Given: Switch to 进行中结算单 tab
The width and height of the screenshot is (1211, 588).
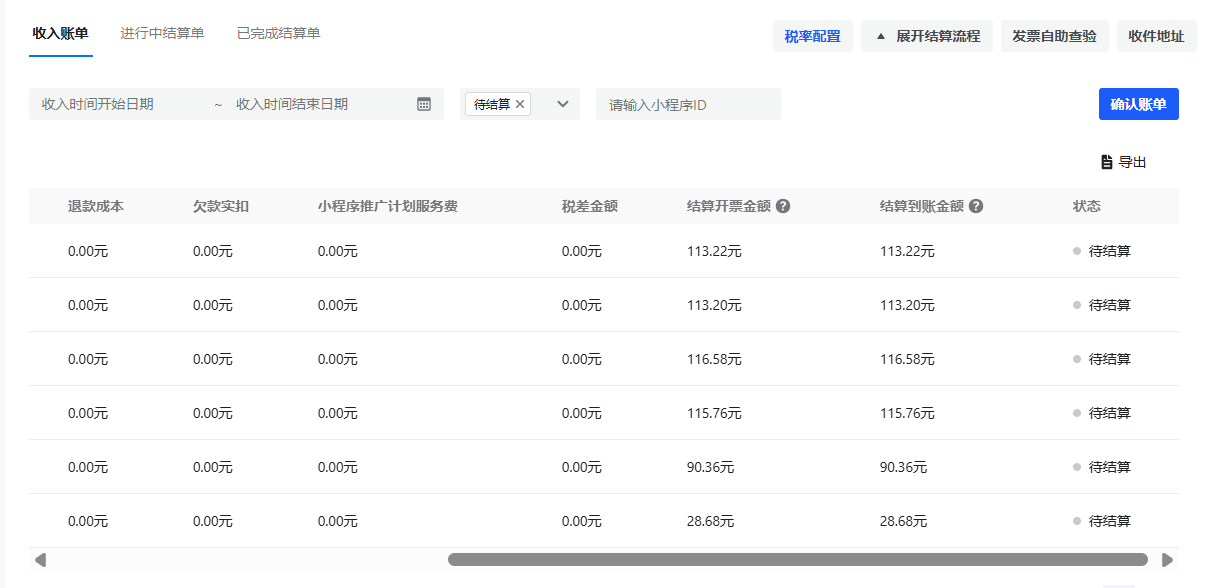Looking at the screenshot, I should tap(162, 33).
